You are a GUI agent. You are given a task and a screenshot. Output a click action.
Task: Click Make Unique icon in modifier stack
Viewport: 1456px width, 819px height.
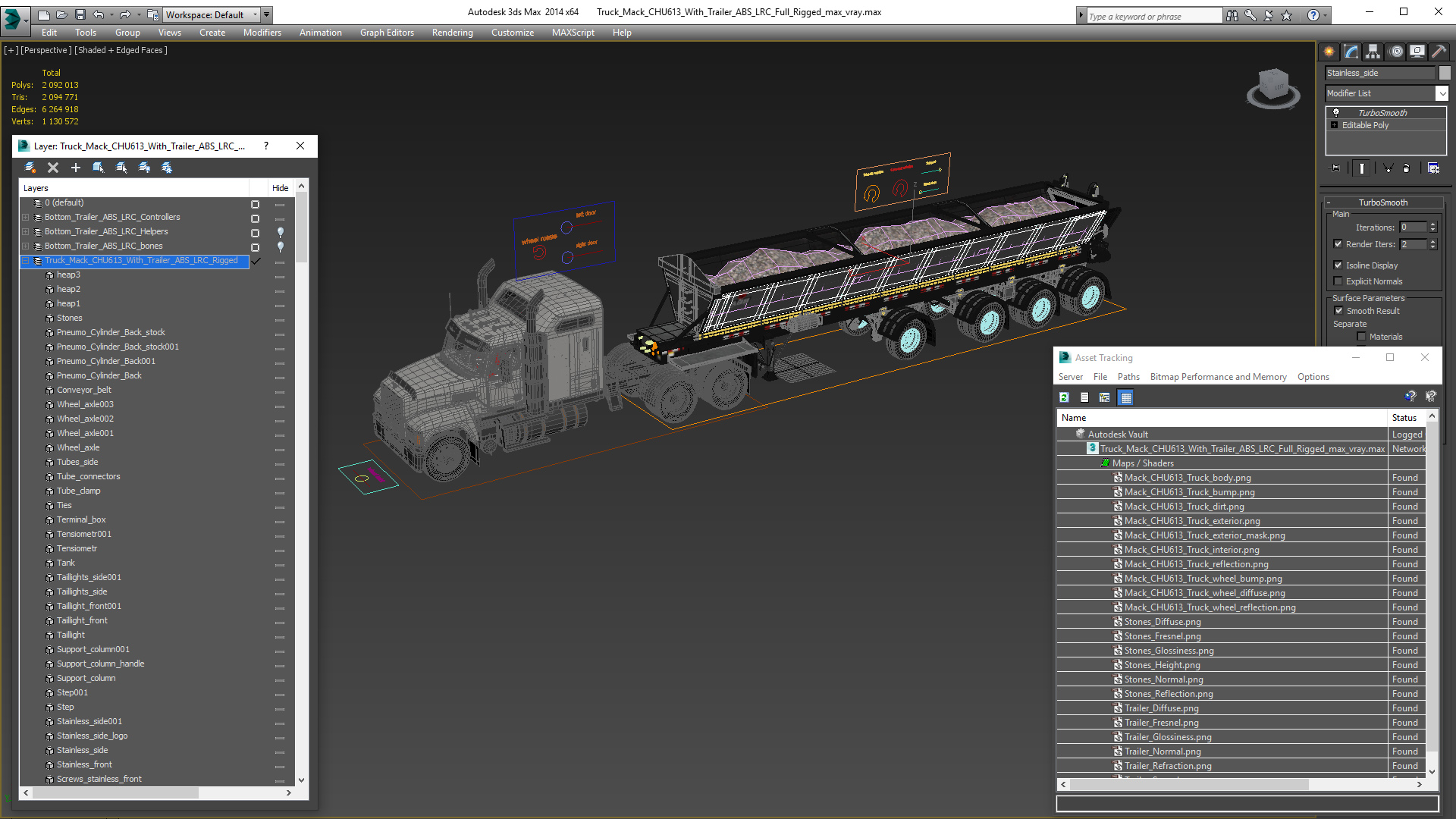1388,168
